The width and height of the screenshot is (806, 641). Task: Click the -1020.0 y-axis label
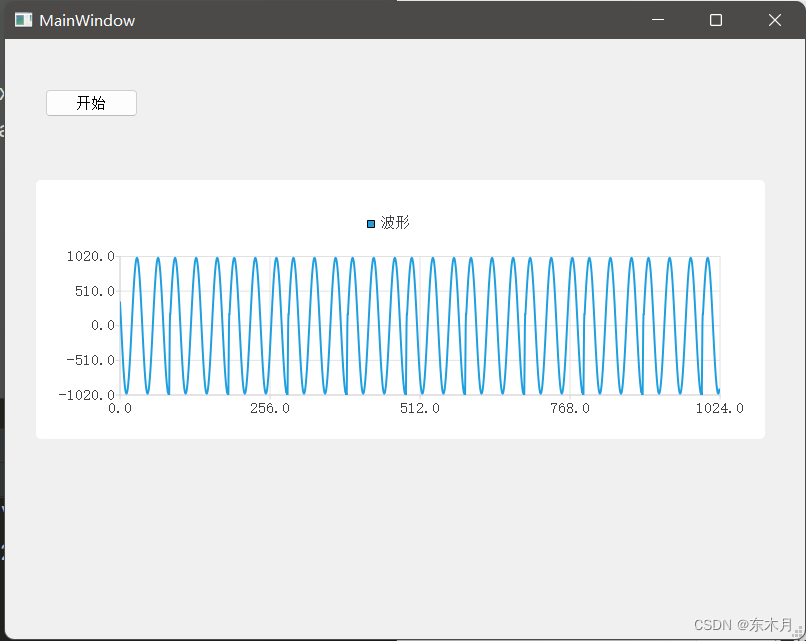pyautogui.click(x=87, y=395)
